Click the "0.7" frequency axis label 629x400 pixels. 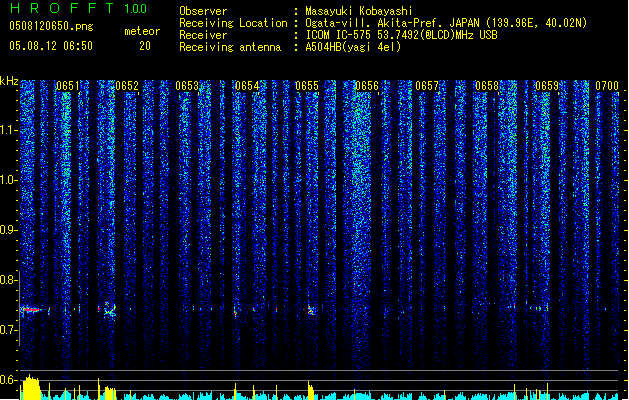[8, 330]
